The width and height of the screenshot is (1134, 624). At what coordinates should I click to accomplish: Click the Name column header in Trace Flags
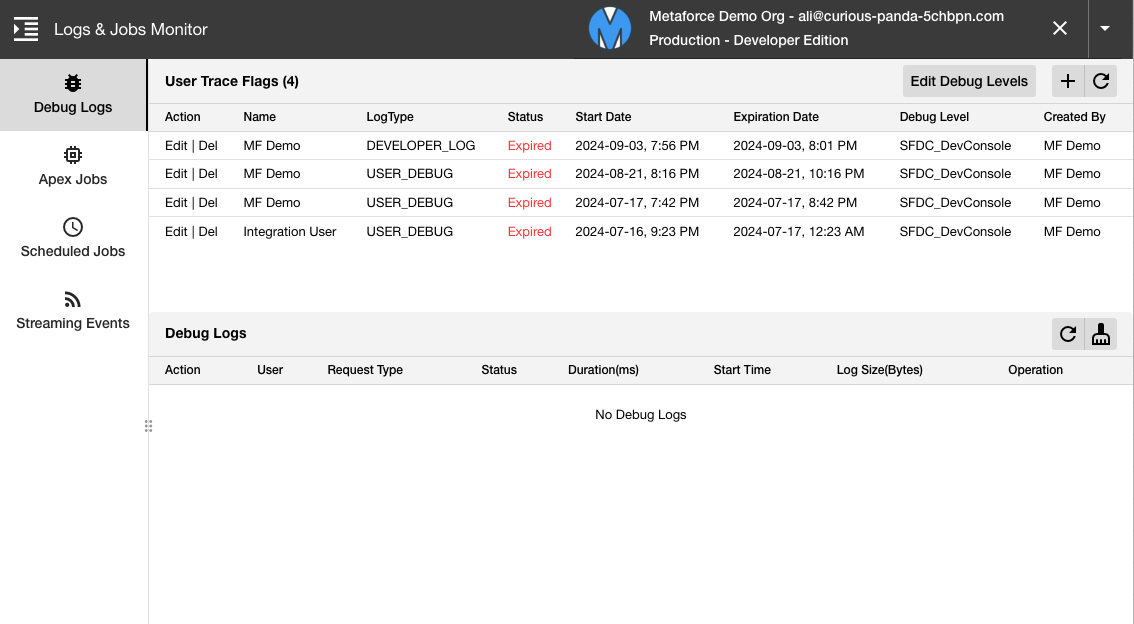[260, 117]
